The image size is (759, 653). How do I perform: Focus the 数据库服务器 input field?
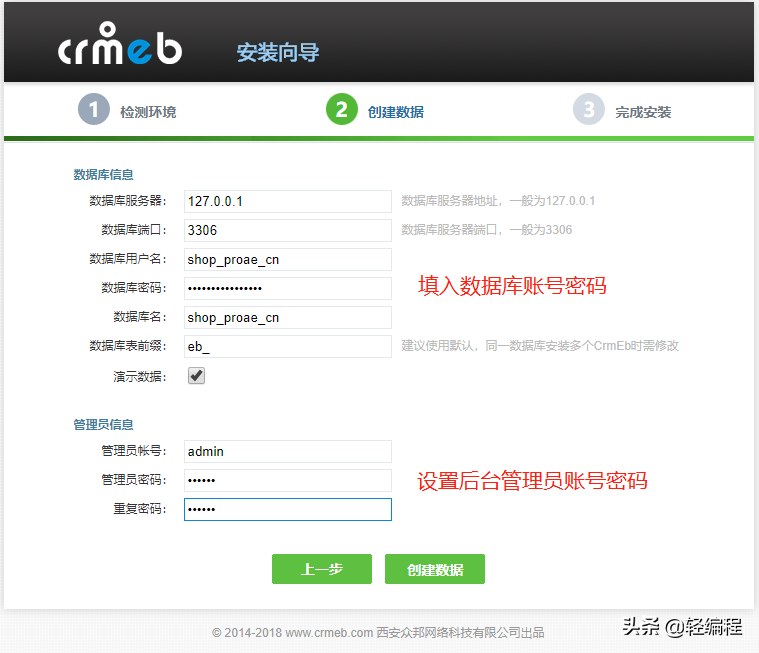[288, 201]
